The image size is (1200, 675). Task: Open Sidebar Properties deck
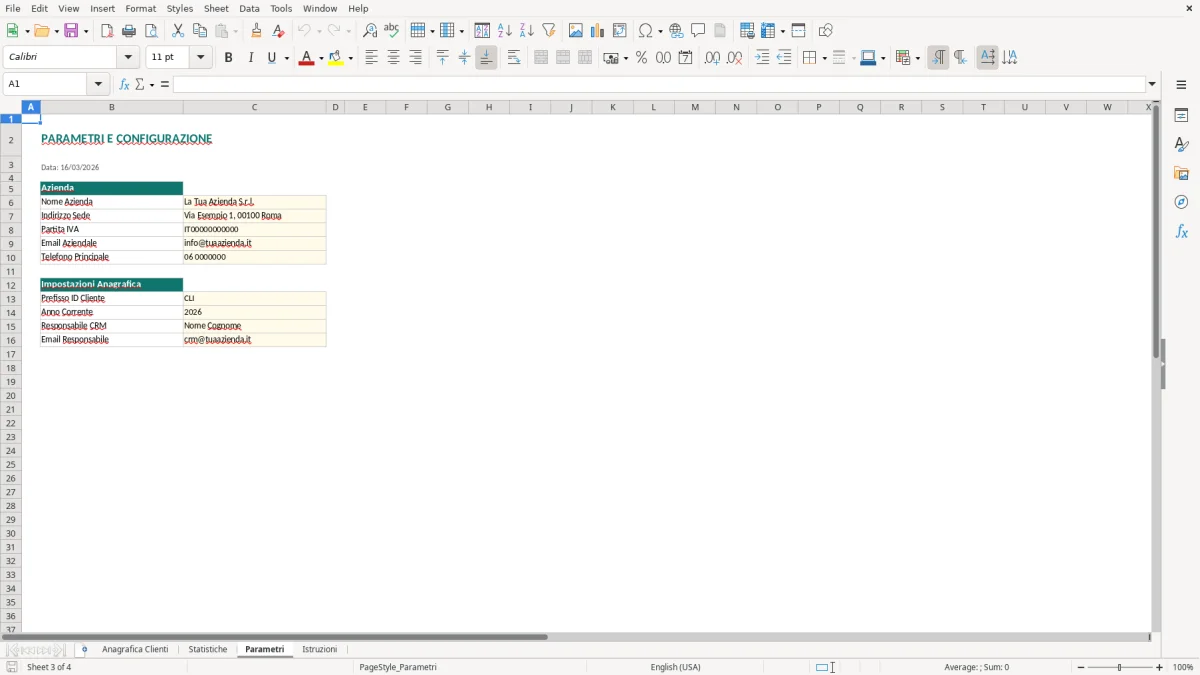coord(1181,116)
